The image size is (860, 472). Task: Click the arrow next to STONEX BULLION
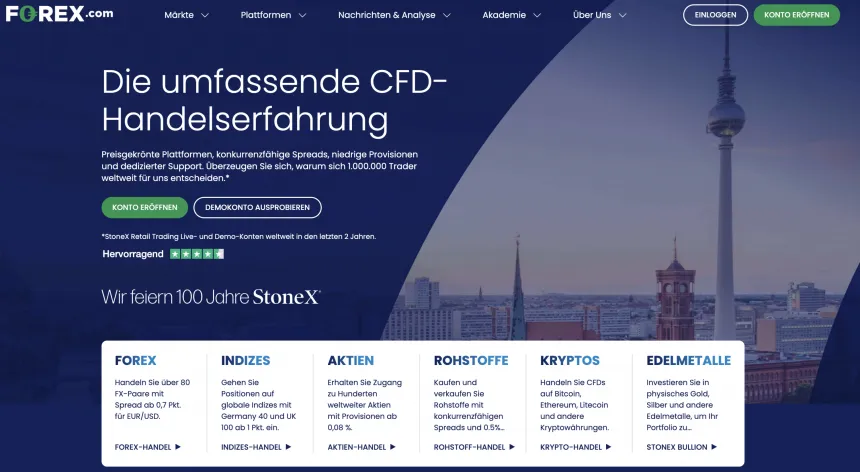[x=714, y=447]
